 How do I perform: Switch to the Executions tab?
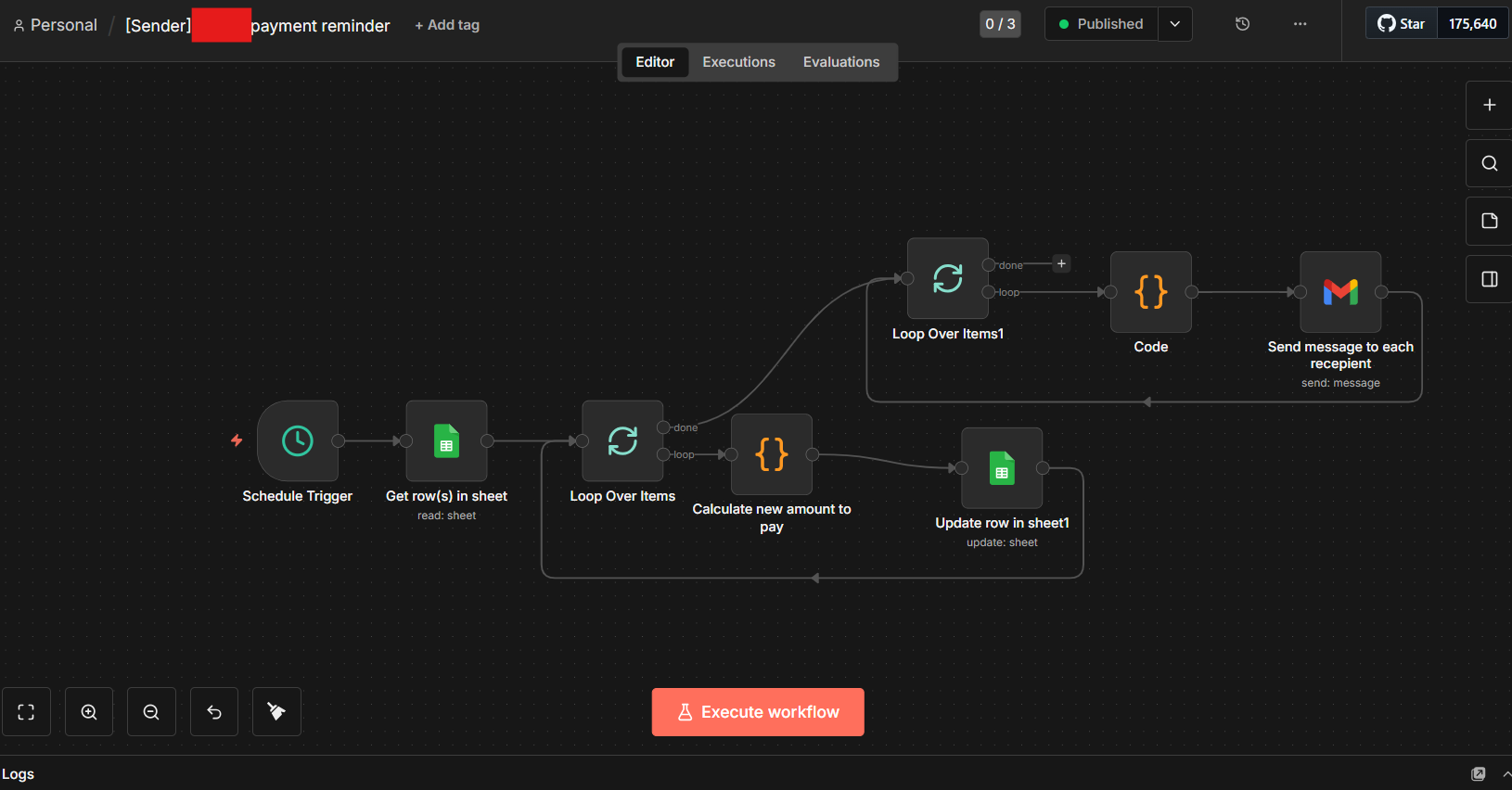738,62
